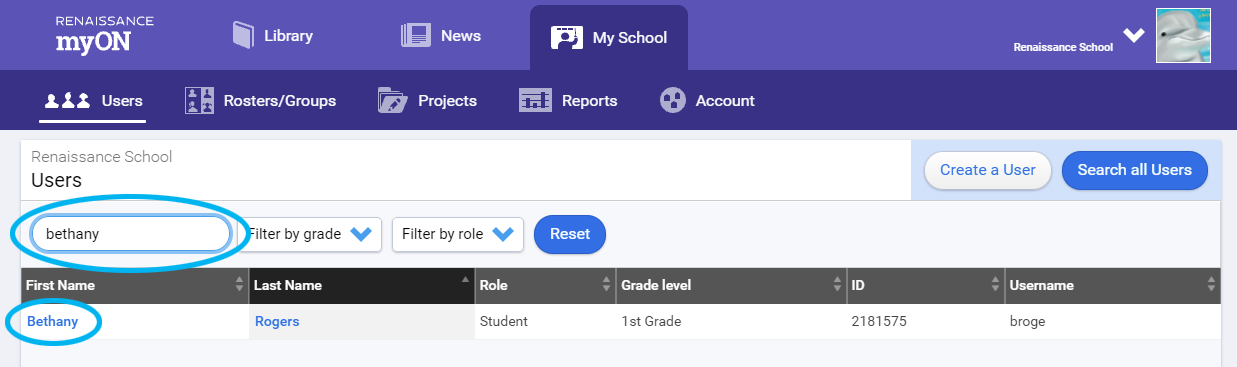Open the Filter by role dropdown
Image resolution: width=1237 pixels, height=367 pixels.
coord(458,234)
